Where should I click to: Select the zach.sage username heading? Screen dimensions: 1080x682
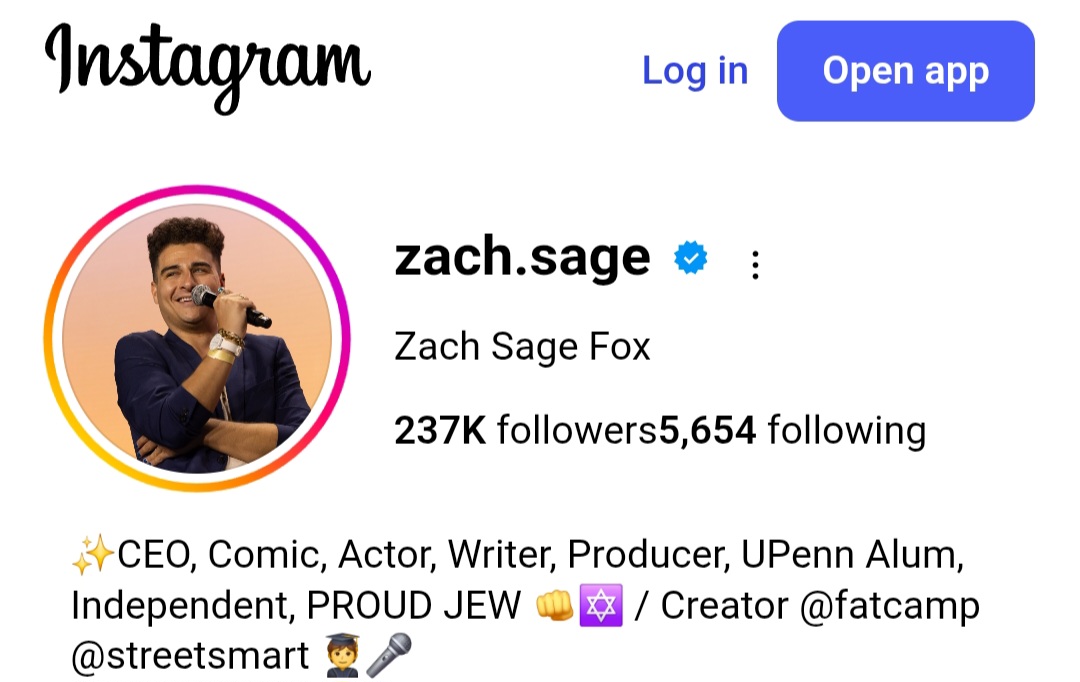(522, 259)
